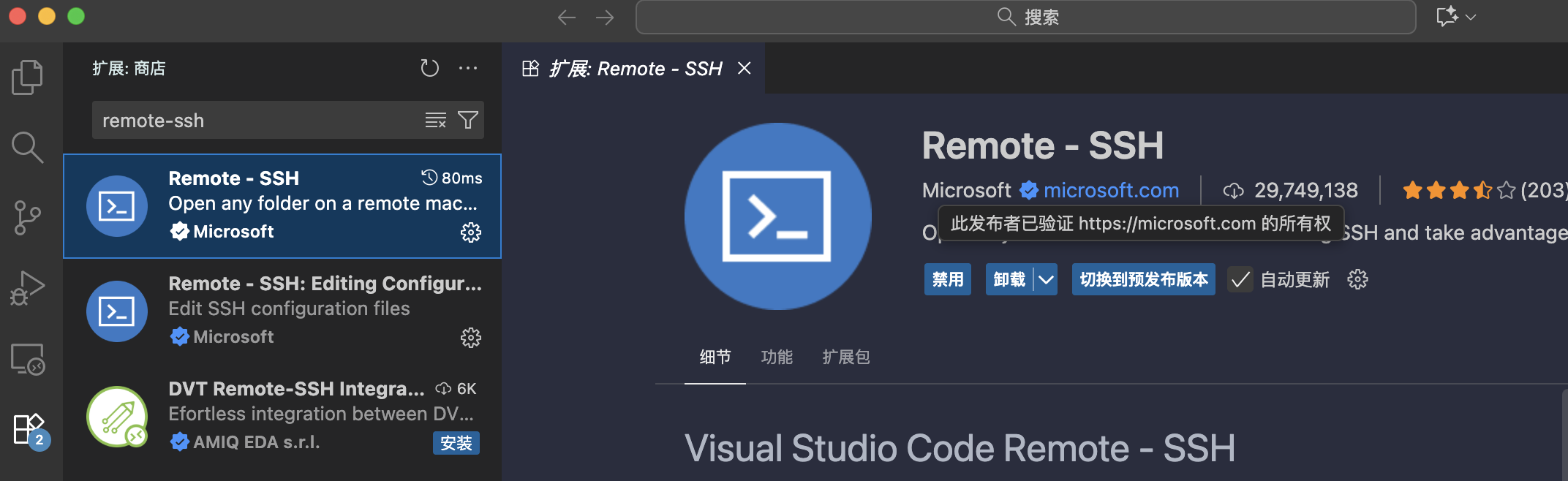Refresh the extensions list
This screenshot has width=1568, height=481.
click(429, 68)
